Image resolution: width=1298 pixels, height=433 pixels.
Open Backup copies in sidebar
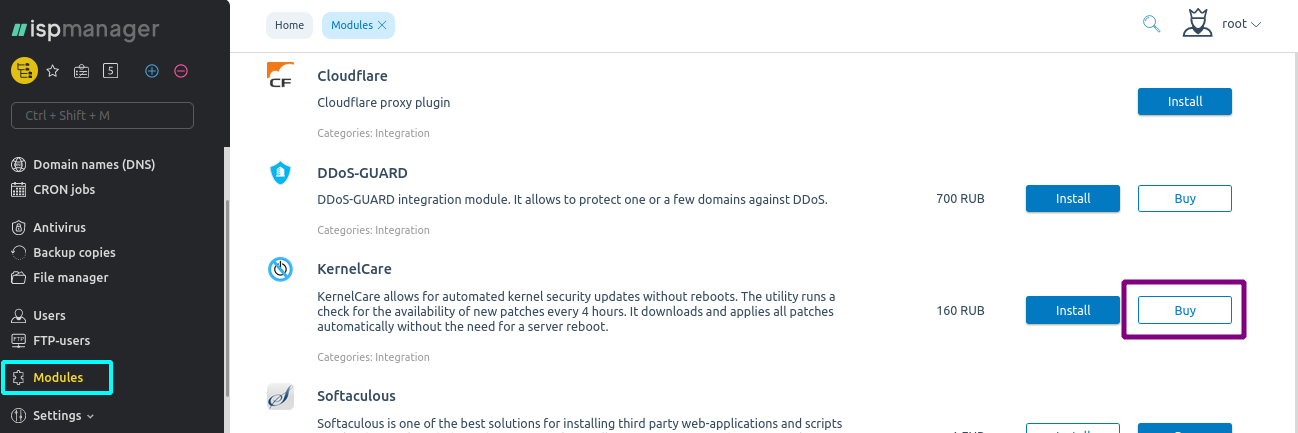[74, 252]
